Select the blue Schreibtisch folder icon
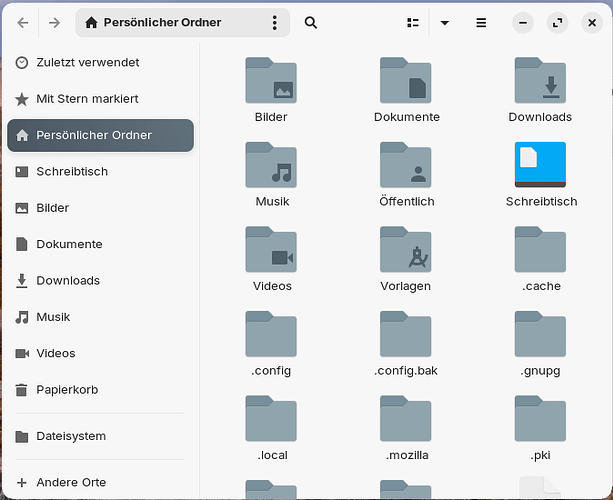The height and width of the screenshot is (500, 613). click(540, 165)
